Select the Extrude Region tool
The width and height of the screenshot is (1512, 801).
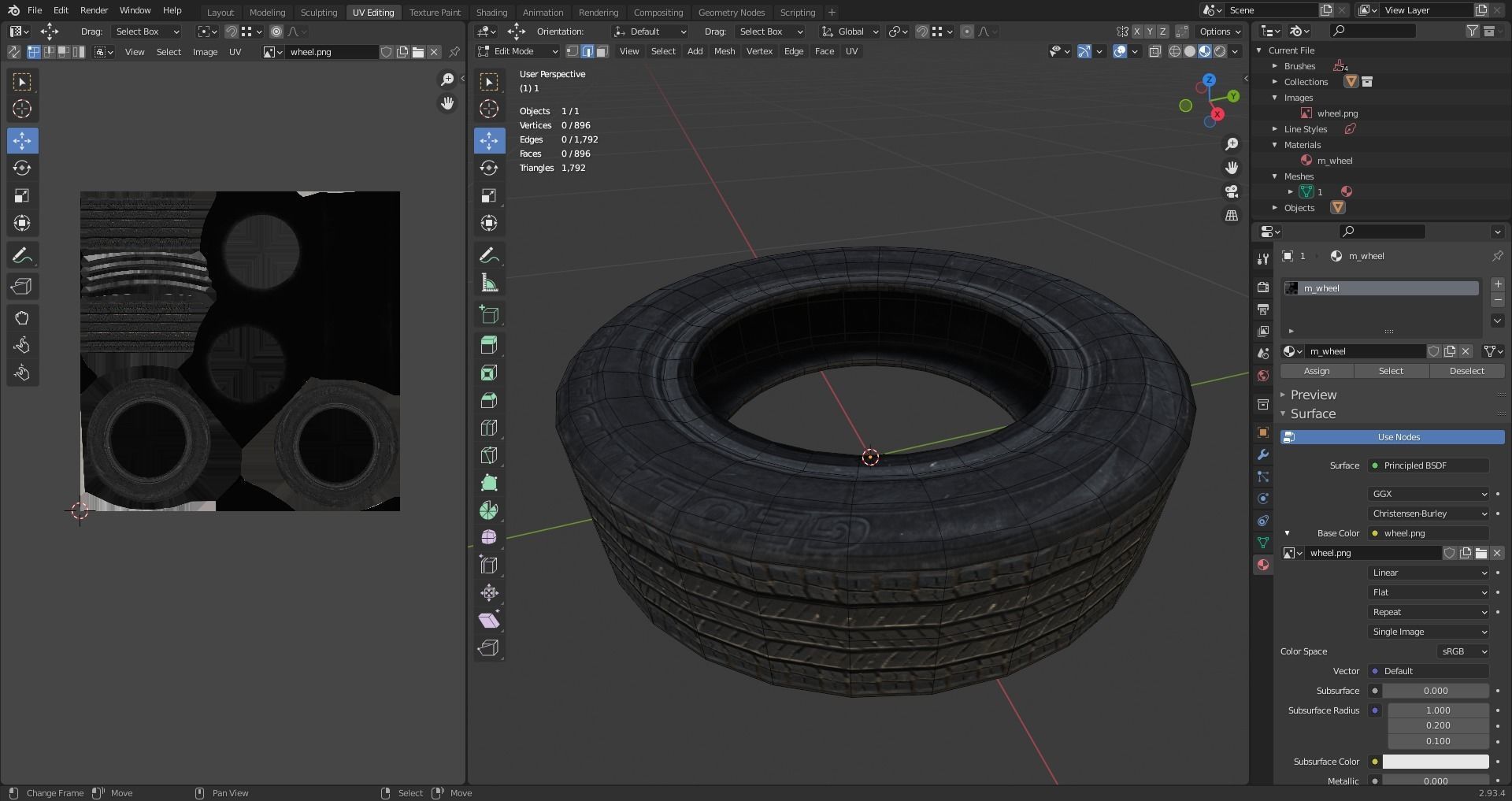point(489,345)
